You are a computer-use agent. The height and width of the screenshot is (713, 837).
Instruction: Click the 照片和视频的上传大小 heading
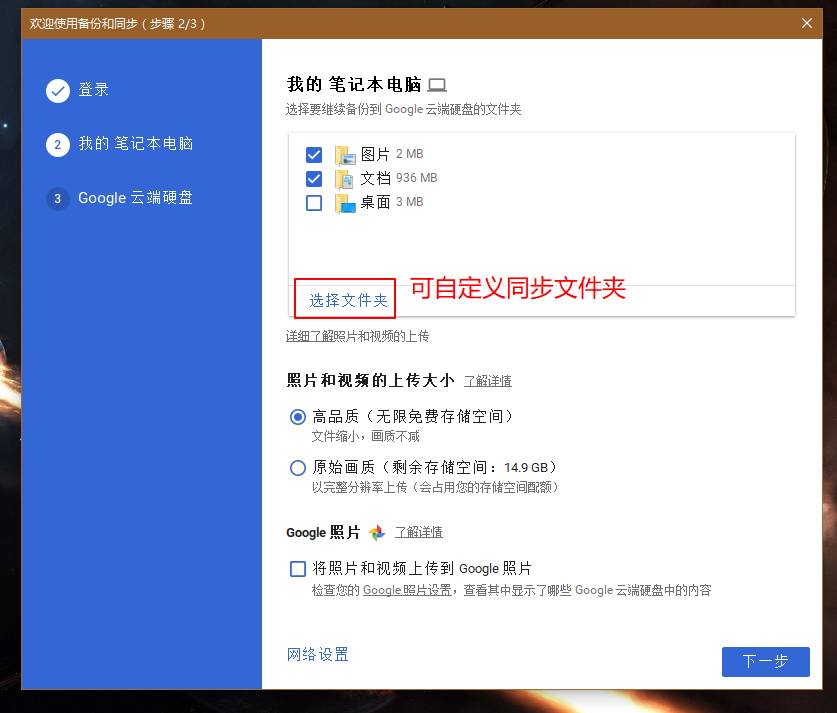370,381
